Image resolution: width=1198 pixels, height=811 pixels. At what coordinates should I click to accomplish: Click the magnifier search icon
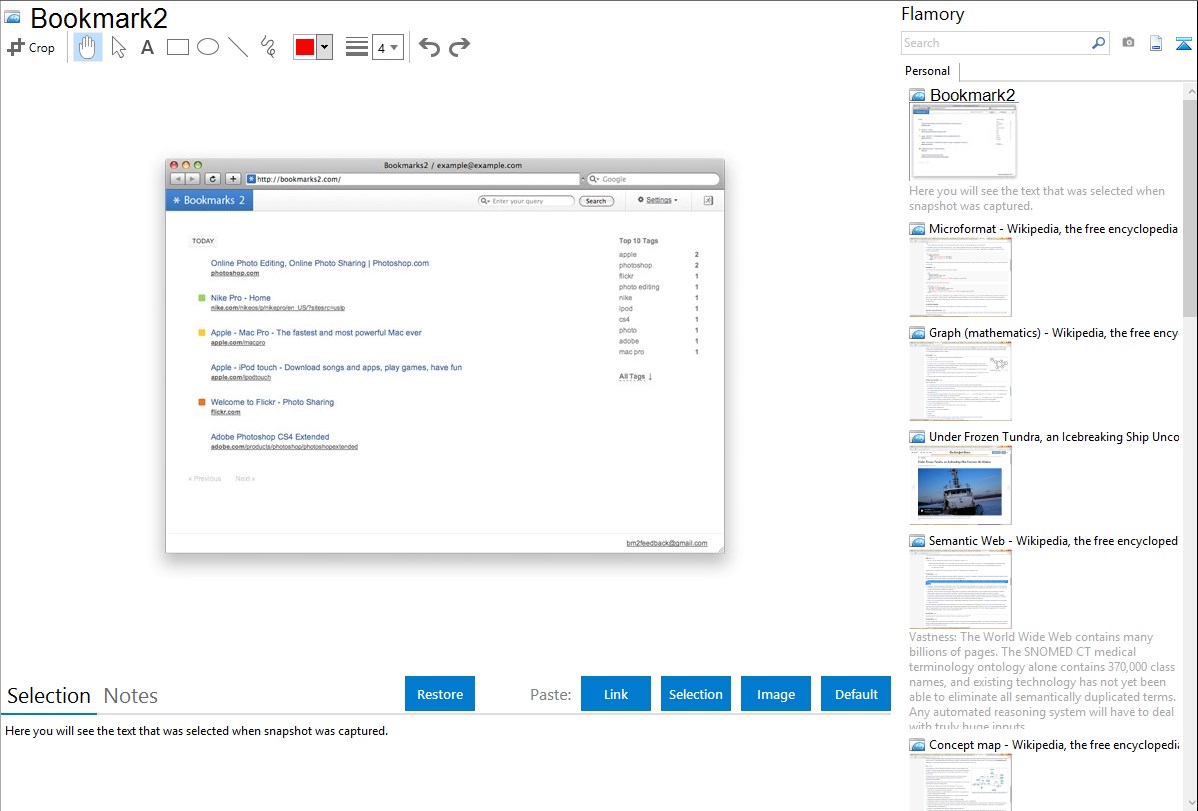[x=1099, y=43]
